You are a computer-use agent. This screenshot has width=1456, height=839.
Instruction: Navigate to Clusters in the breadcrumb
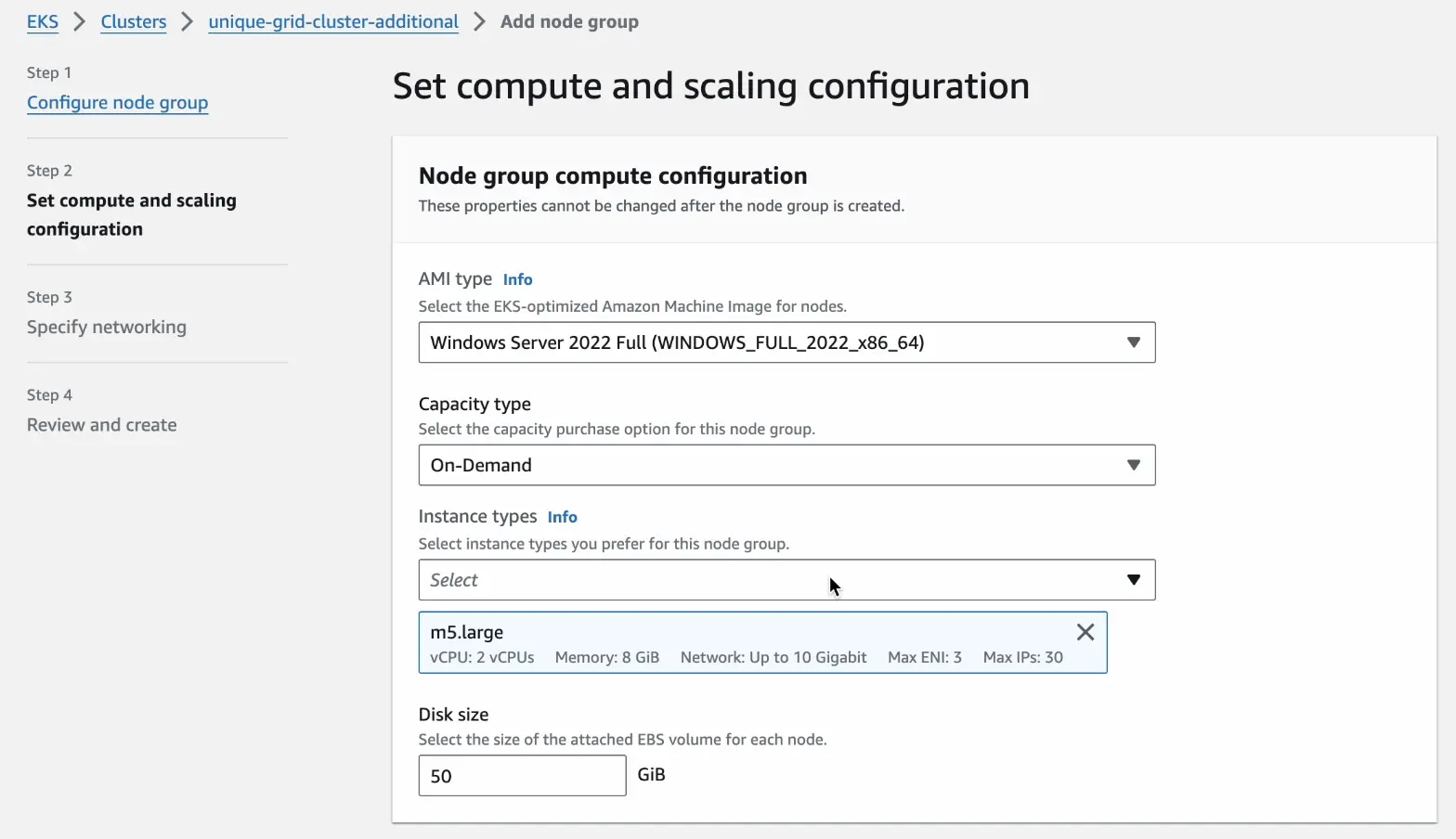click(x=134, y=21)
